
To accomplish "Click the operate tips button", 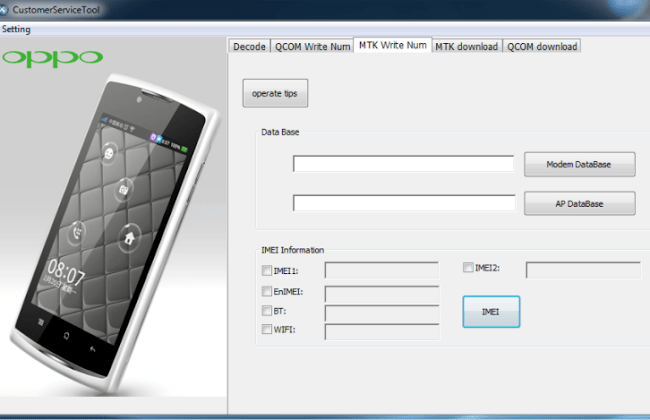I will [x=275, y=93].
